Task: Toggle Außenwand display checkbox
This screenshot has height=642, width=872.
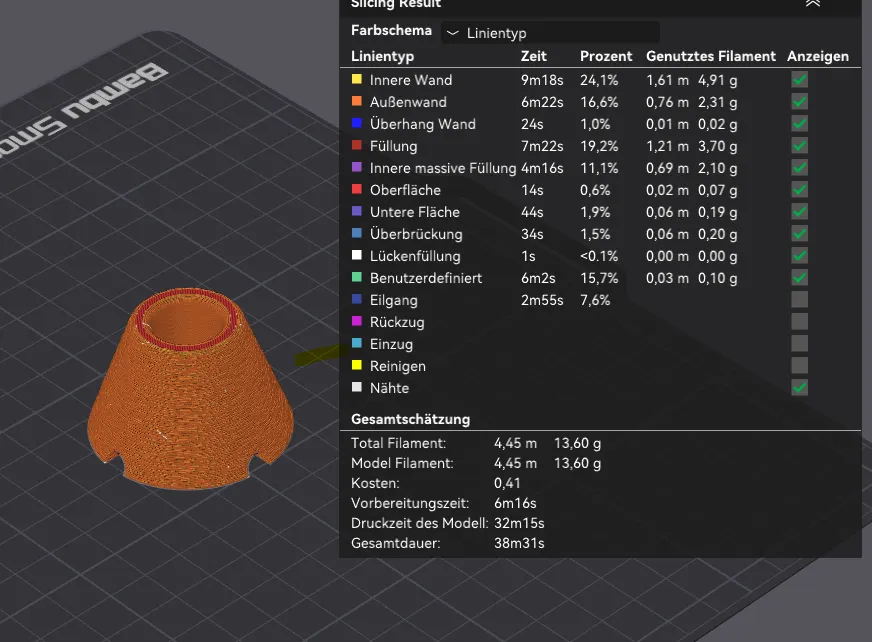Action: (x=800, y=102)
